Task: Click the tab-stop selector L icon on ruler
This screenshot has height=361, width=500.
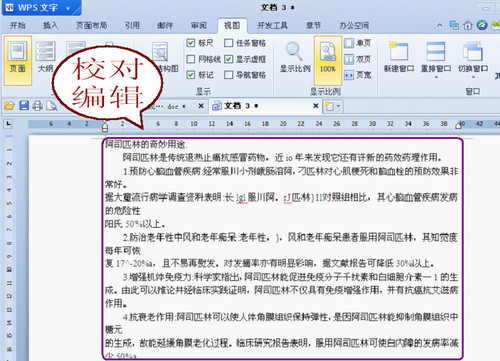Action: click(8, 124)
